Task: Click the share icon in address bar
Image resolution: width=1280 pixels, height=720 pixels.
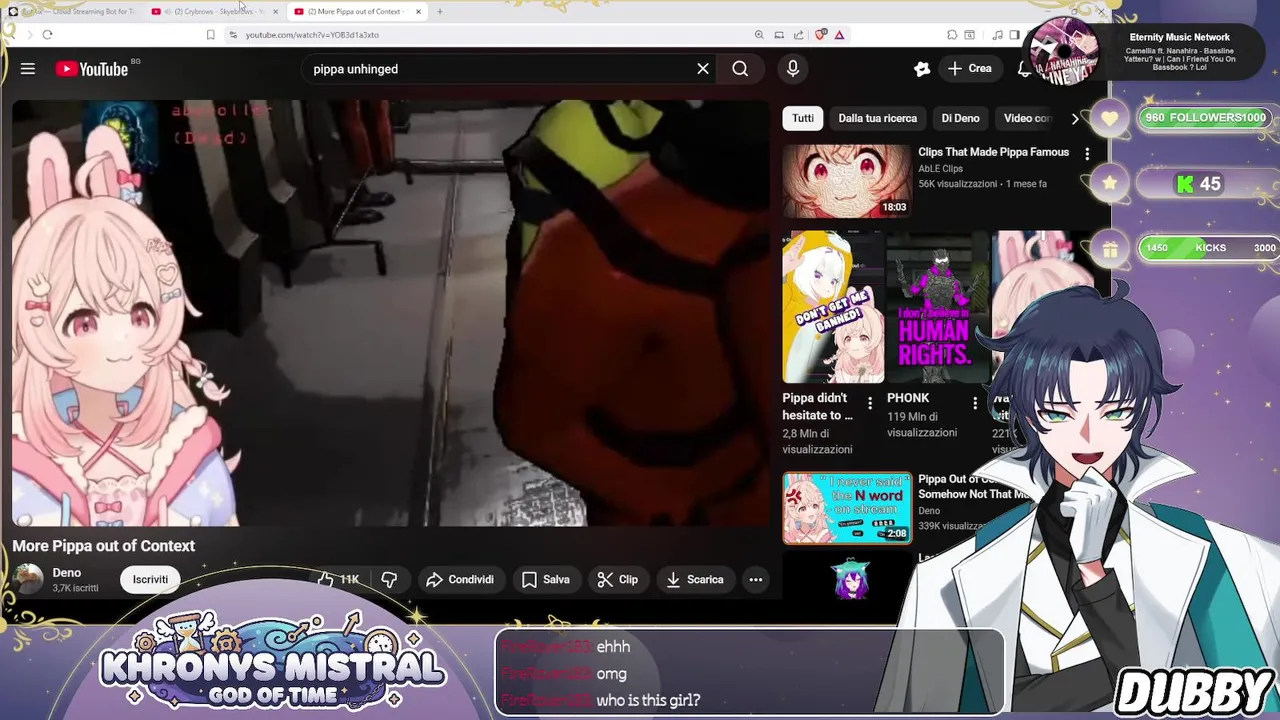Action: tap(800, 35)
